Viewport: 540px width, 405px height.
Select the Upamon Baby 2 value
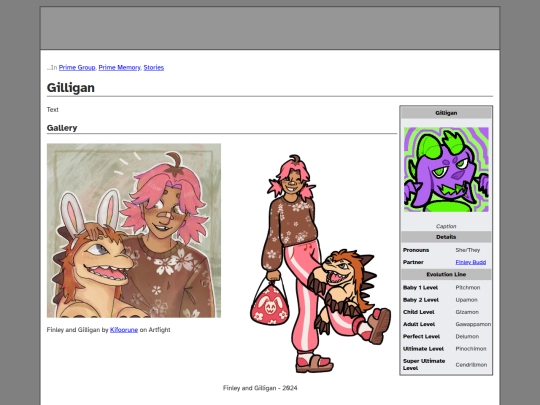(466, 300)
